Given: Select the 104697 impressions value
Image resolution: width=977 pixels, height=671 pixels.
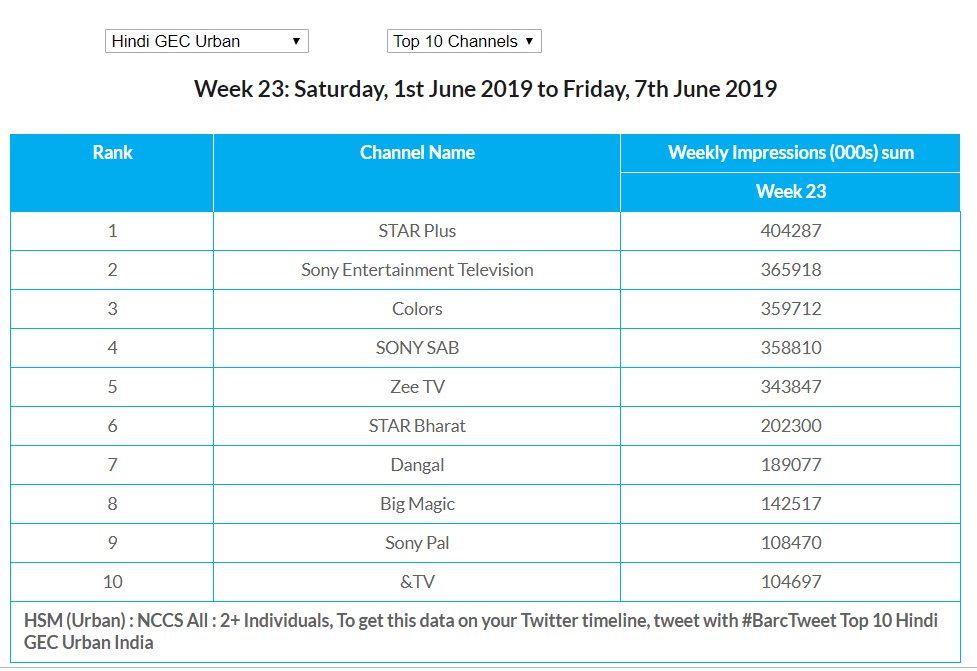Looking at the screenshot, I should coord(790,582).
